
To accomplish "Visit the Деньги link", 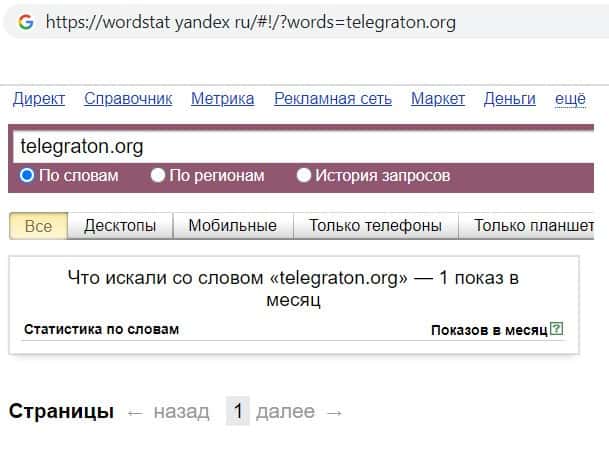I will 510,98.
